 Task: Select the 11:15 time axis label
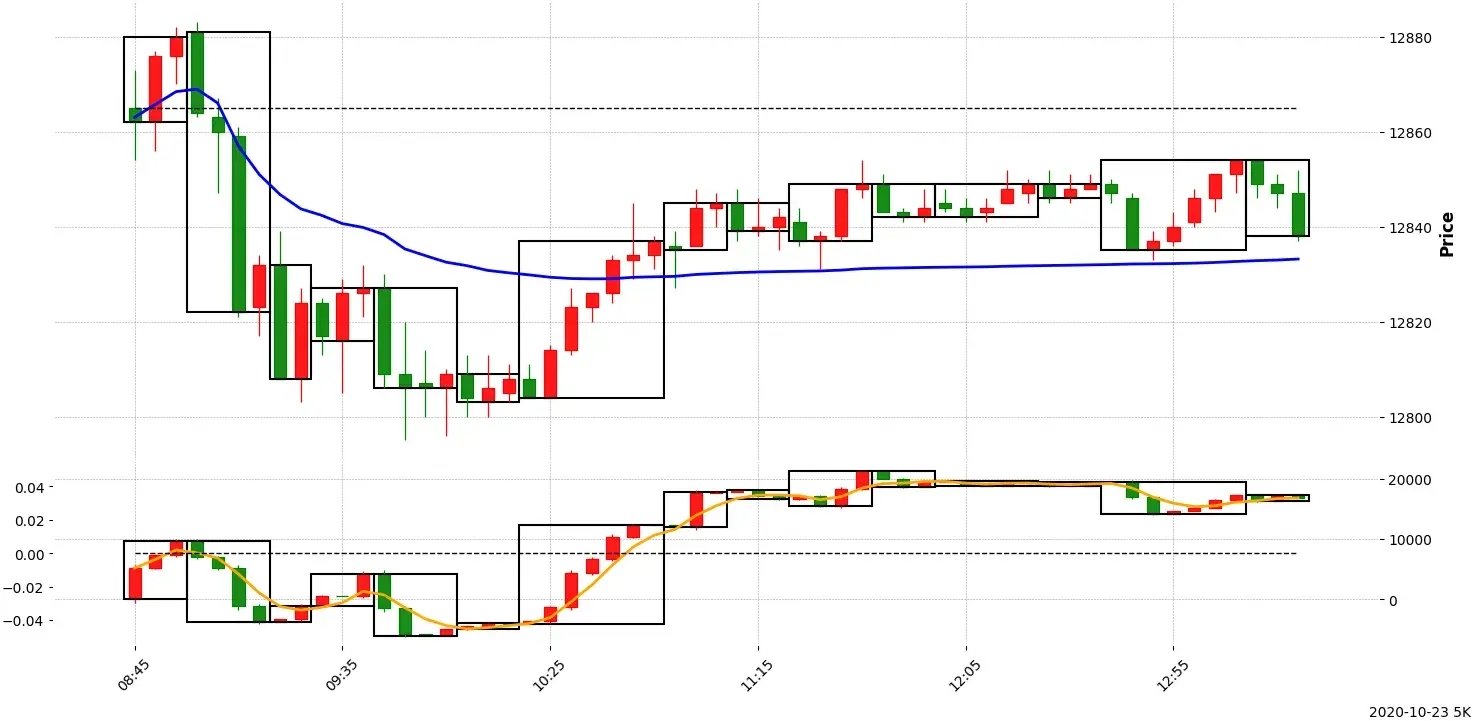[755, 676]
